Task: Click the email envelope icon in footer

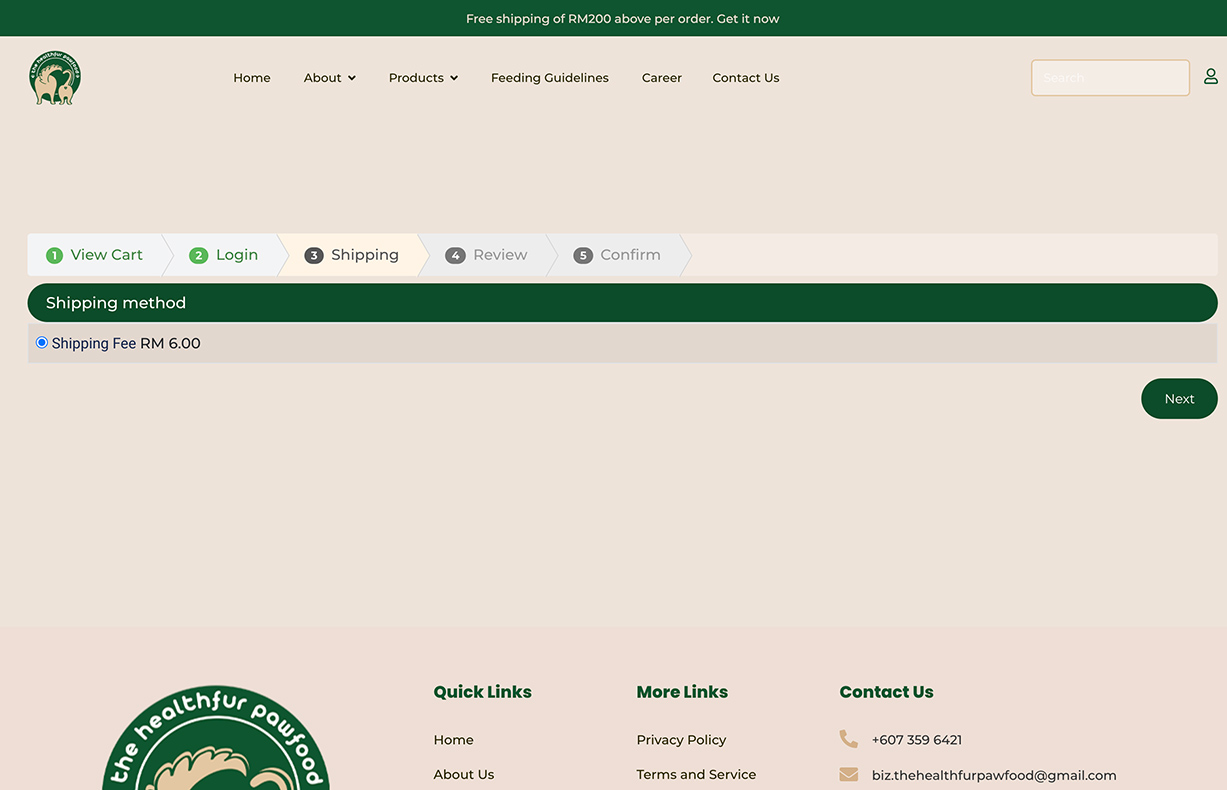Action: (848, 775)
